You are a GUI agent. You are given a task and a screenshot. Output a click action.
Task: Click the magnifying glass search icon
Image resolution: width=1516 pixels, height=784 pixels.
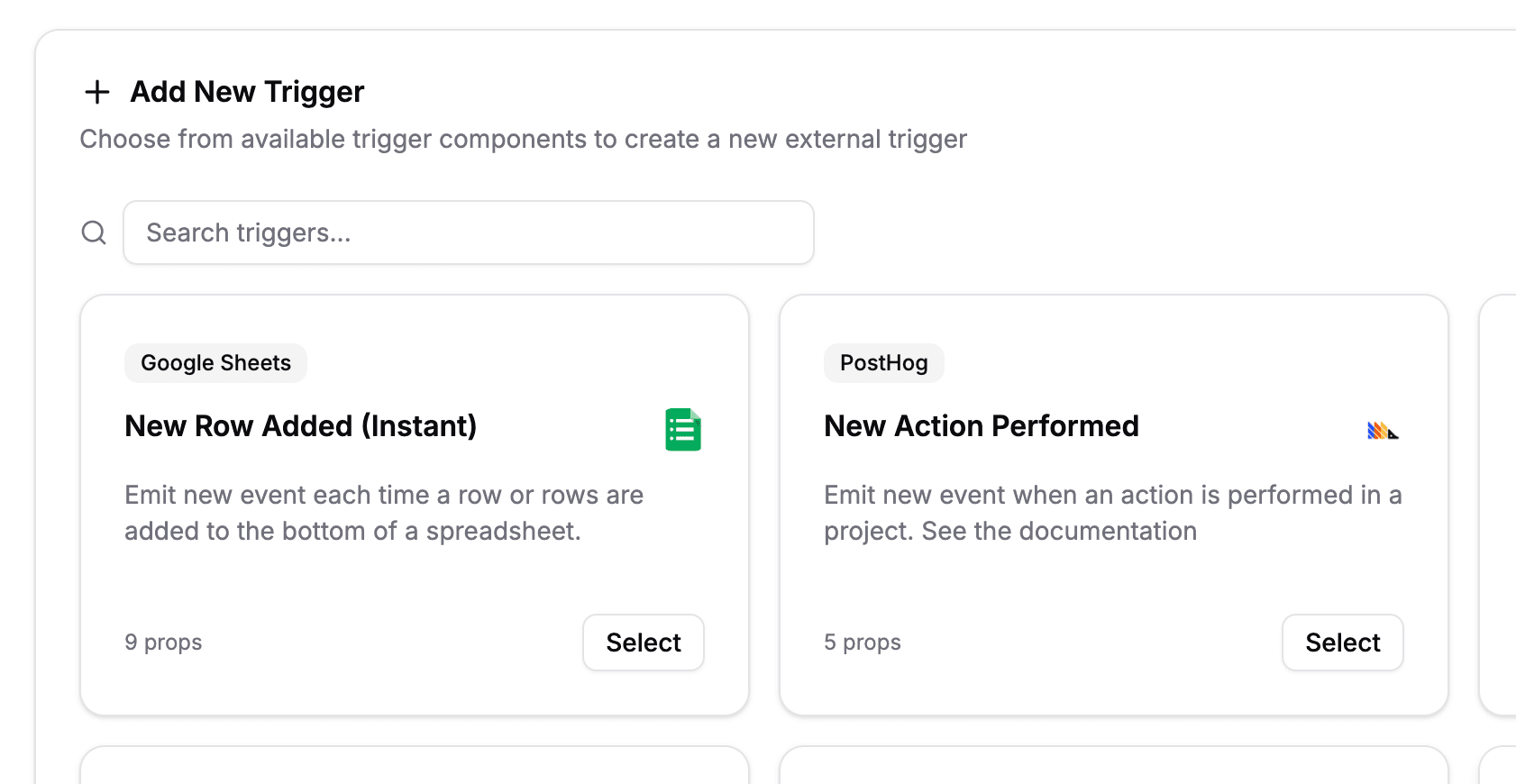click(x=94, y=232)
